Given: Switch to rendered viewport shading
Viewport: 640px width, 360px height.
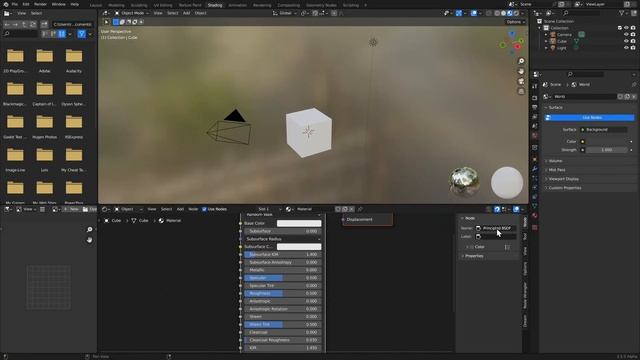Looking at the screenshot, I should (x=516, y=13).
